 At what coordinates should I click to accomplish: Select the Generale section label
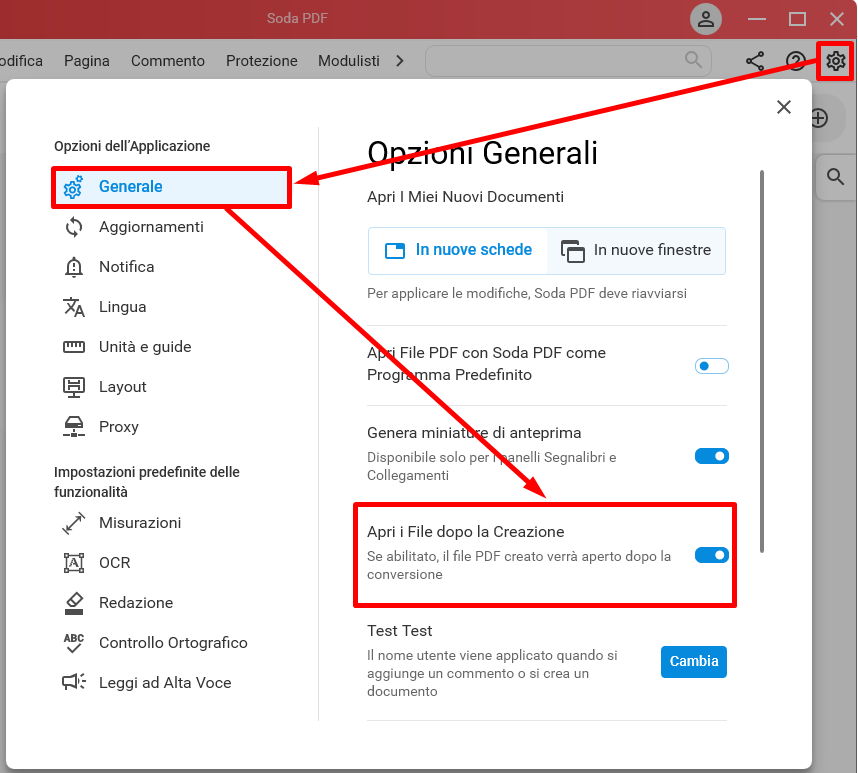130,187
